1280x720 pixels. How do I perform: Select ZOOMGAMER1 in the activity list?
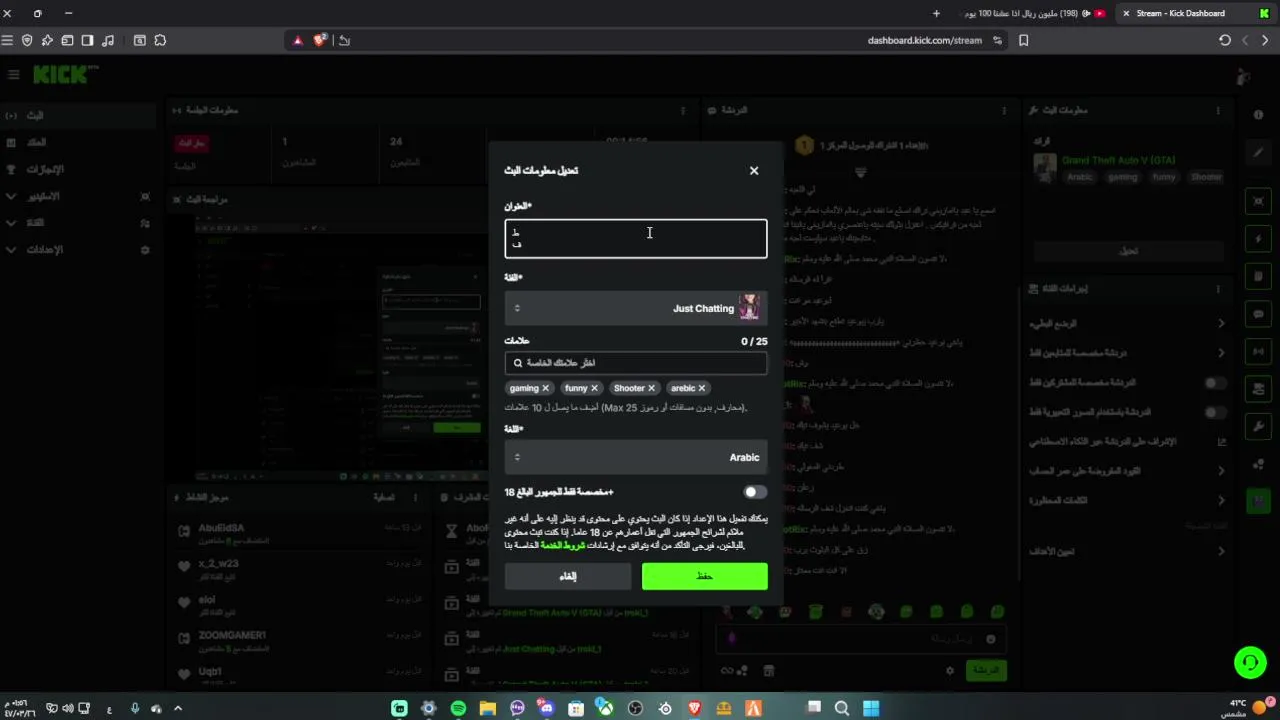tap(232, 635)
